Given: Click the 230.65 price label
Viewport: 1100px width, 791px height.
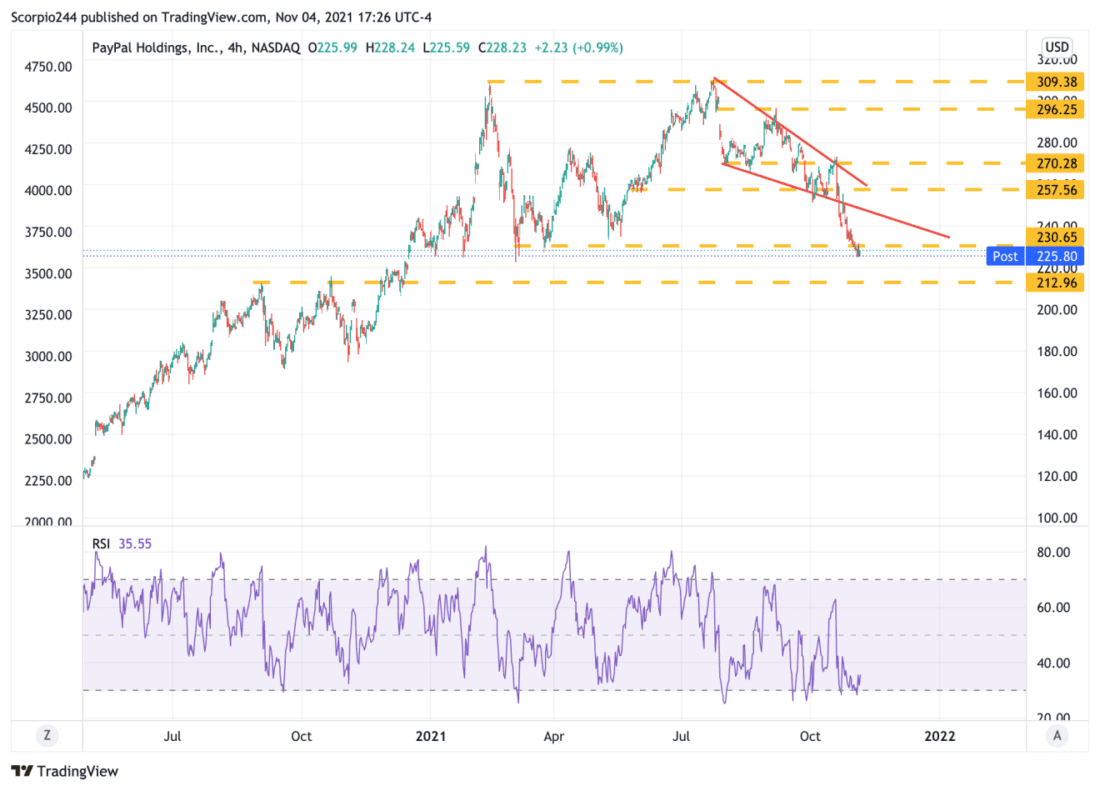Looking at the screenshot, I should (x=1056, y=237).
